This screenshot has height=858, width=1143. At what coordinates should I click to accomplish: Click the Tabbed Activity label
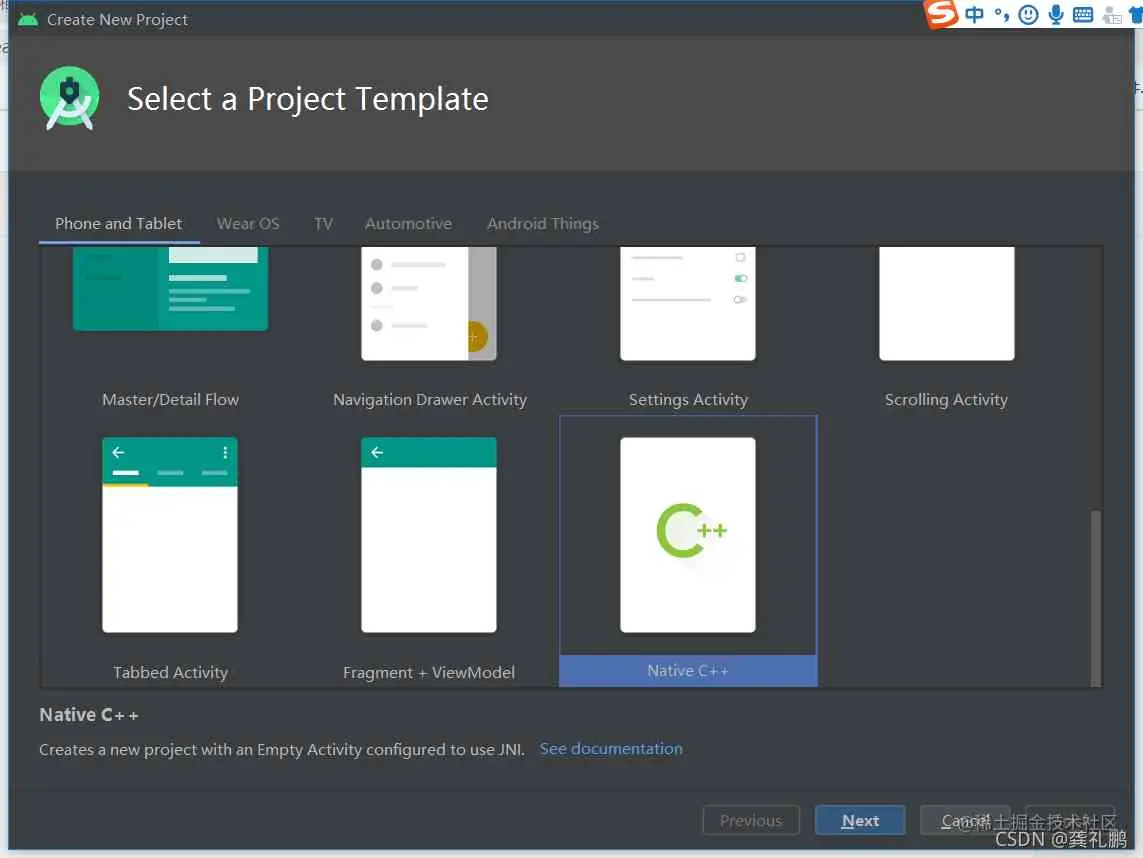(170, 672)
